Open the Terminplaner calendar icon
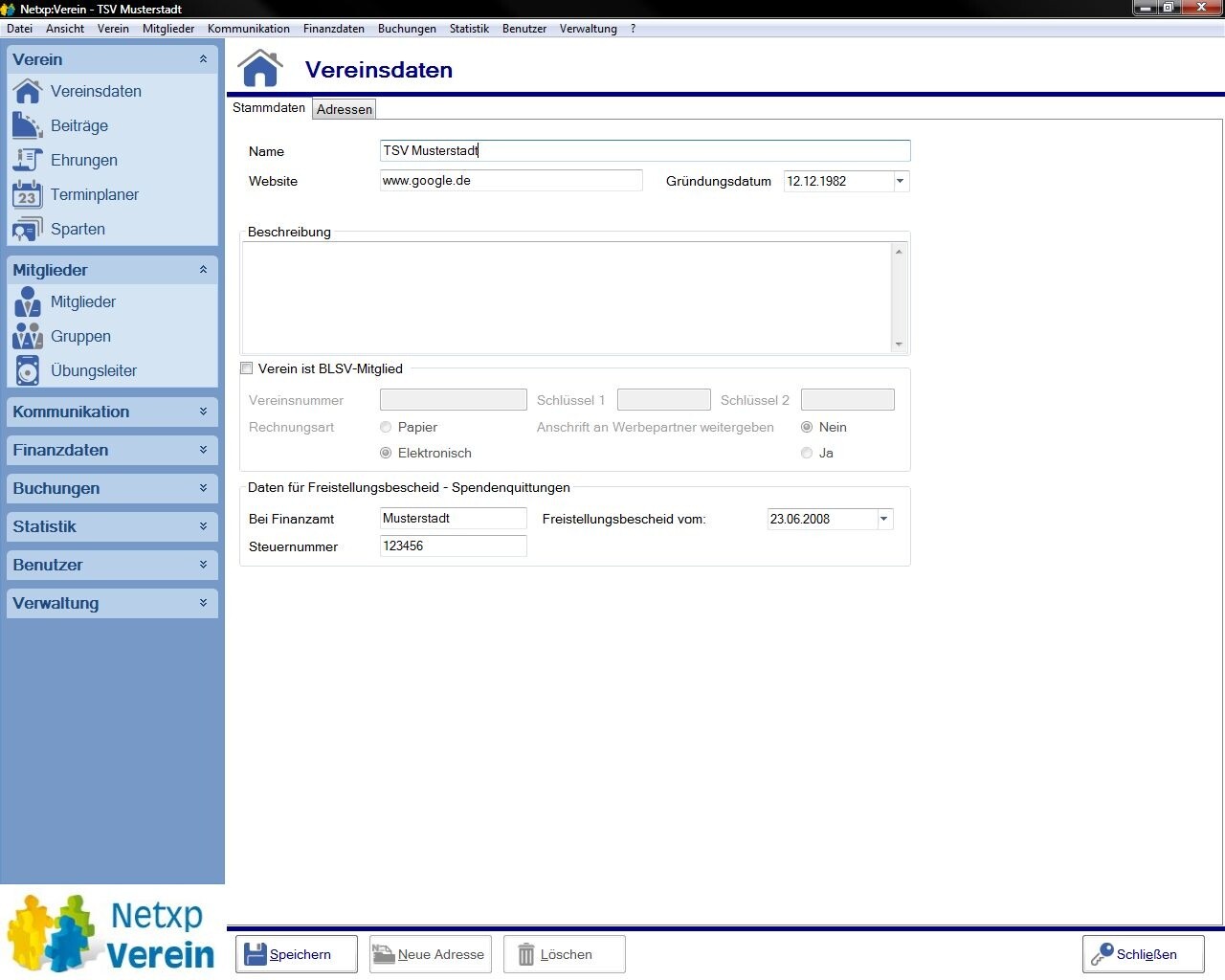1225x980 pixels. click(x=28, y=194)
